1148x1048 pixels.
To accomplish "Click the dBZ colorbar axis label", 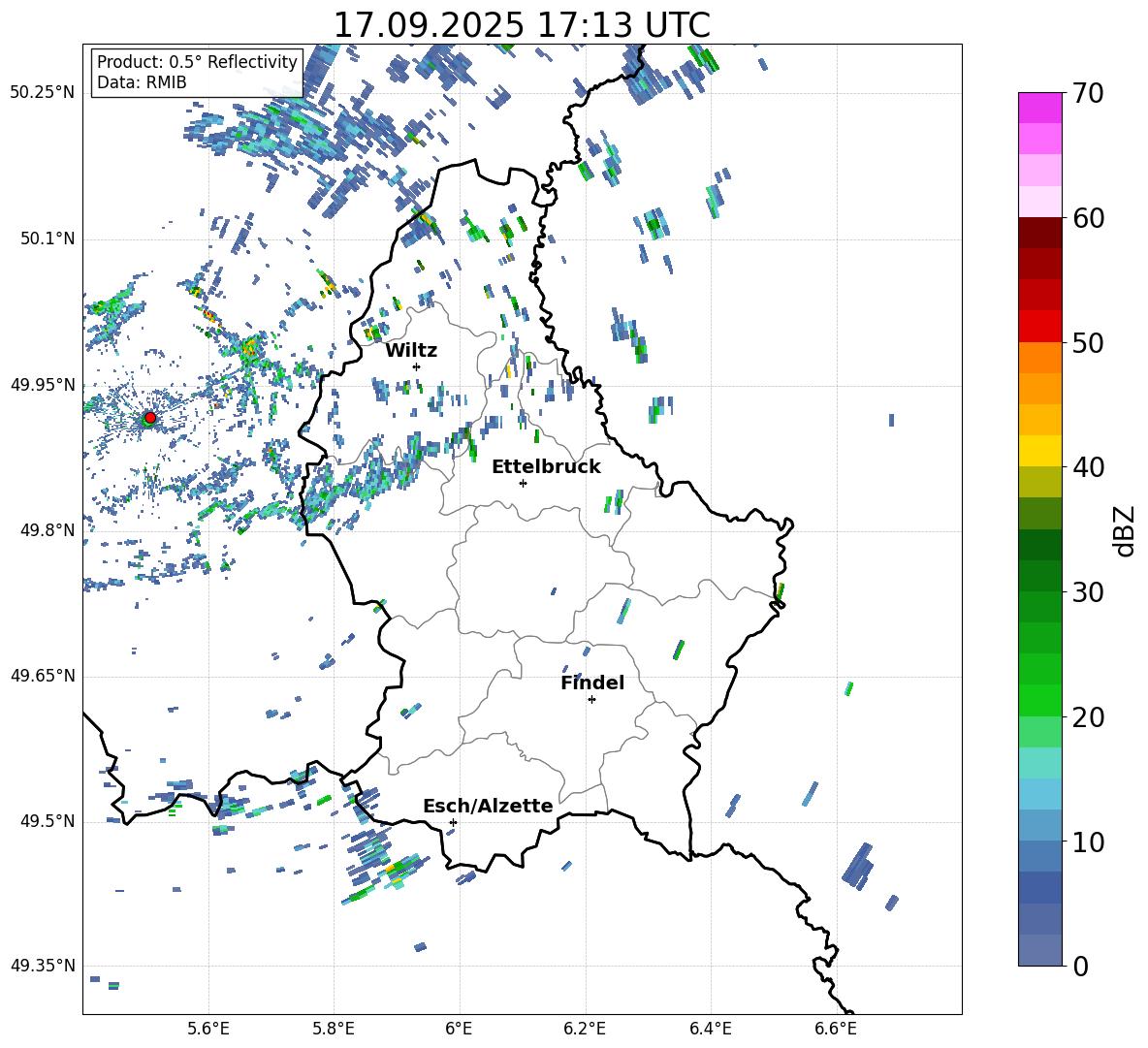I will (1126, 530).
